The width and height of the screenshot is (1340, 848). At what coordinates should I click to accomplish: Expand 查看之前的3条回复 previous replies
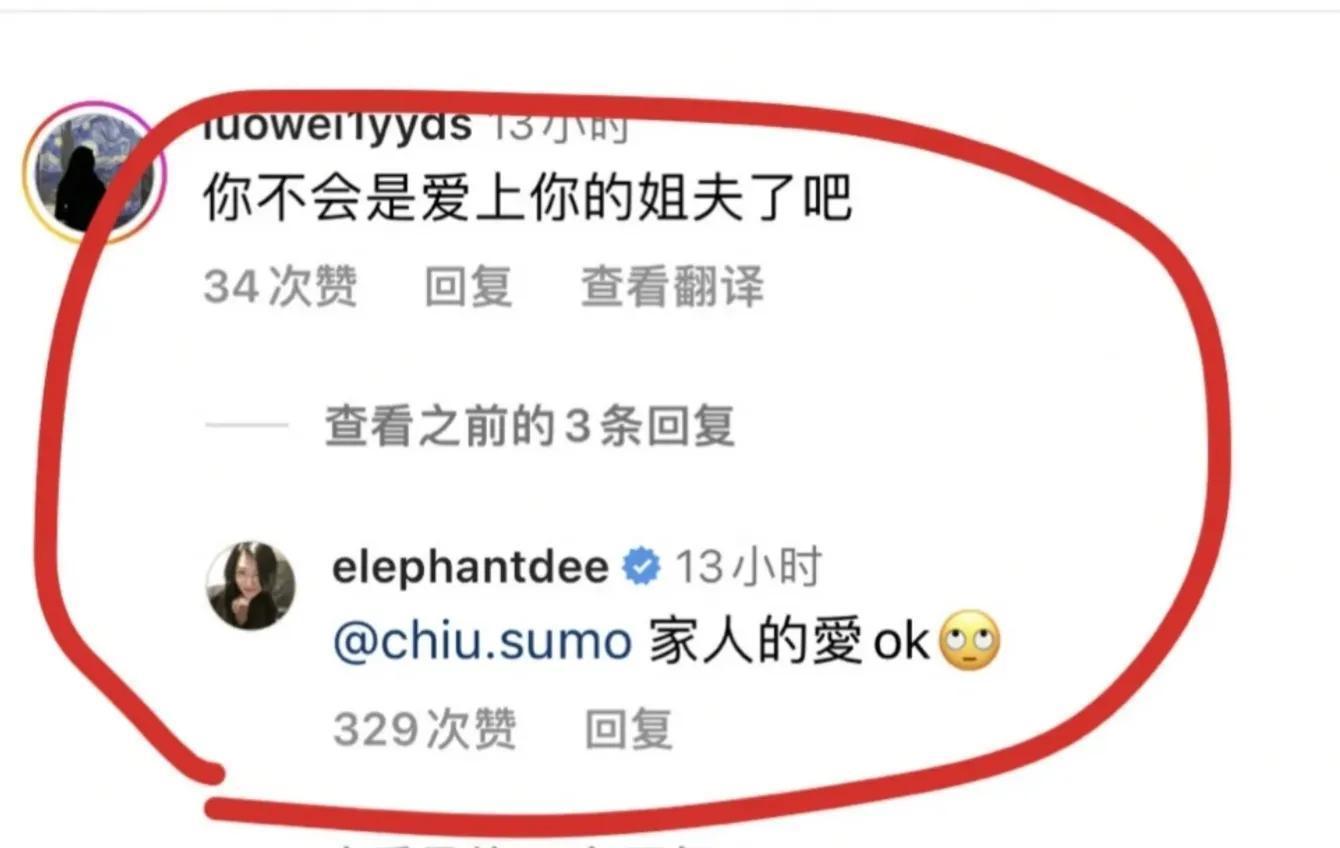click(x=530, y=426)
